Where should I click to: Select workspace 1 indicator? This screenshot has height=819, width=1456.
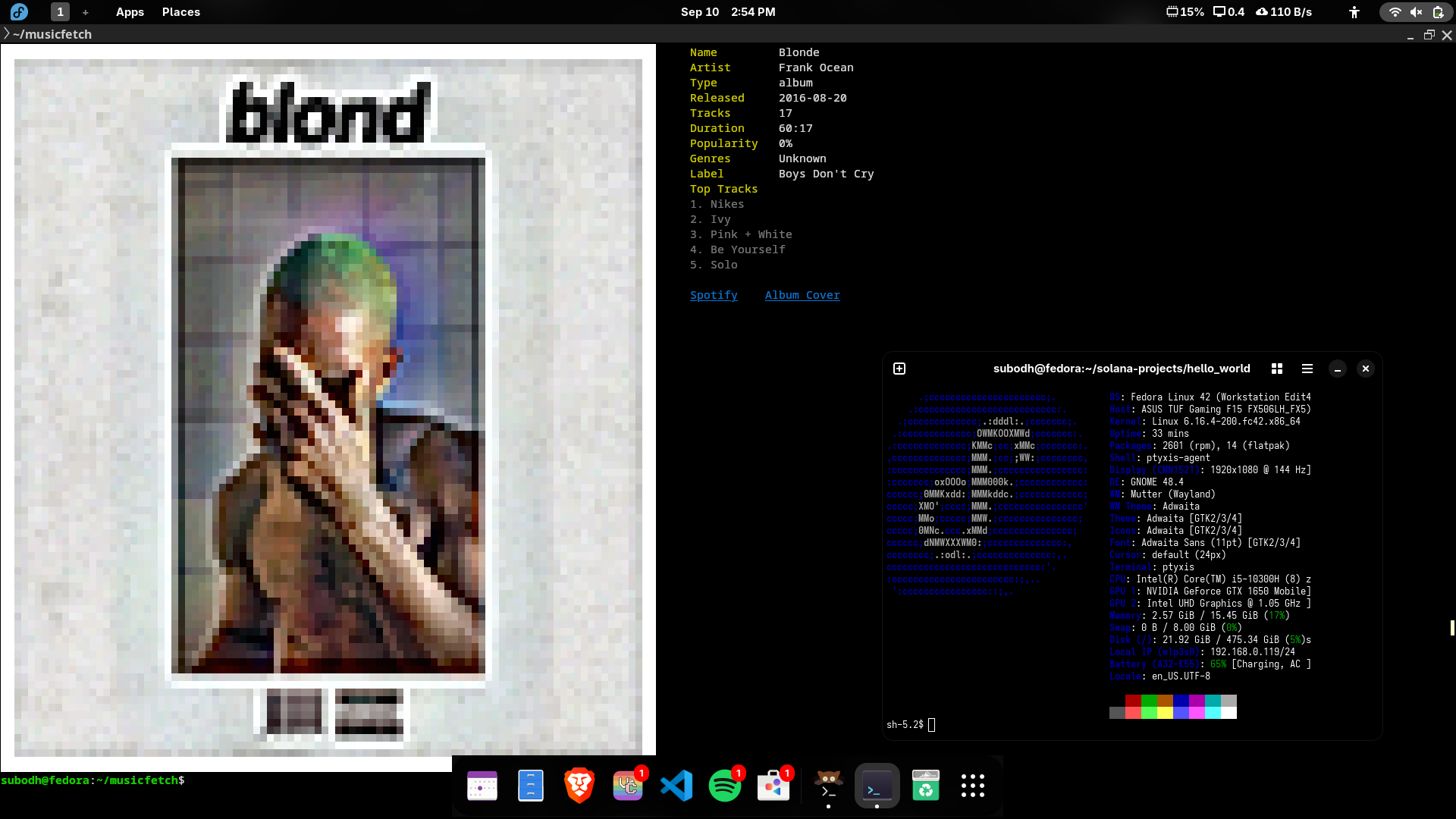pos(60,12)
